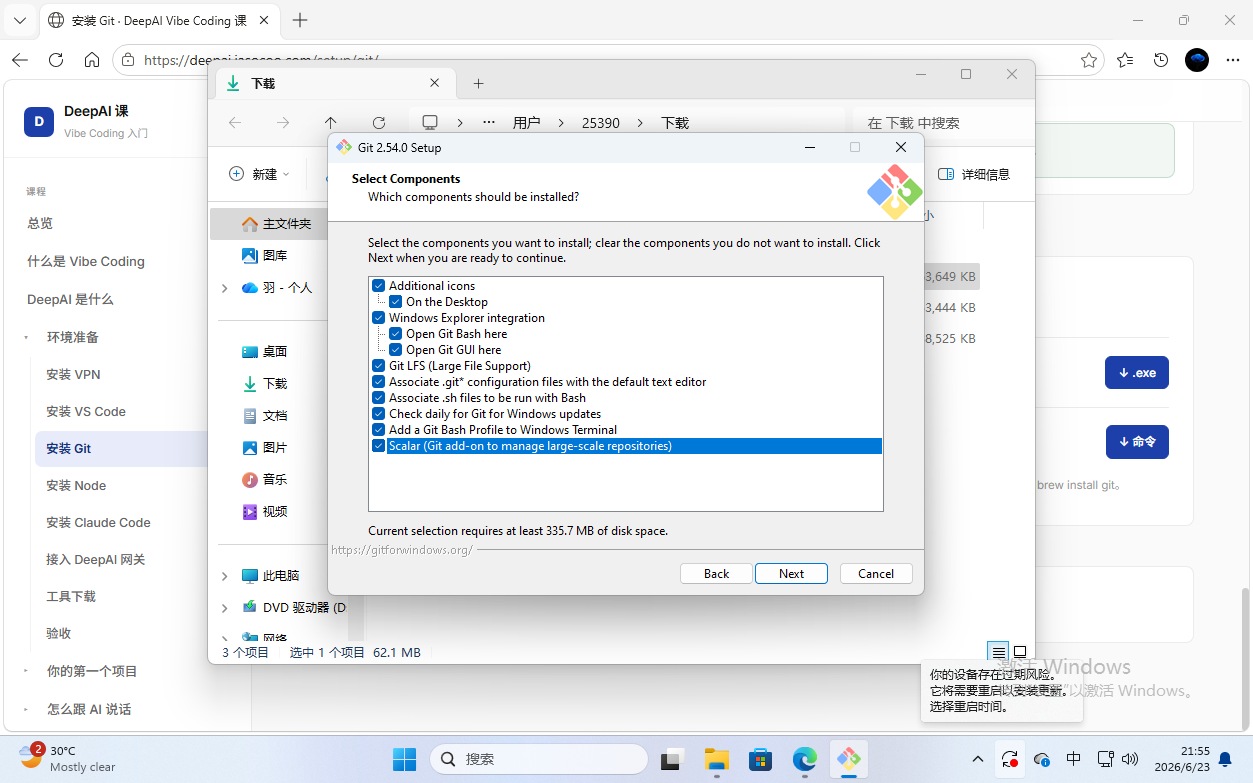1253x783 pixels.
Task: Uncheck Open Git GUI here
Action: [396, 350]
